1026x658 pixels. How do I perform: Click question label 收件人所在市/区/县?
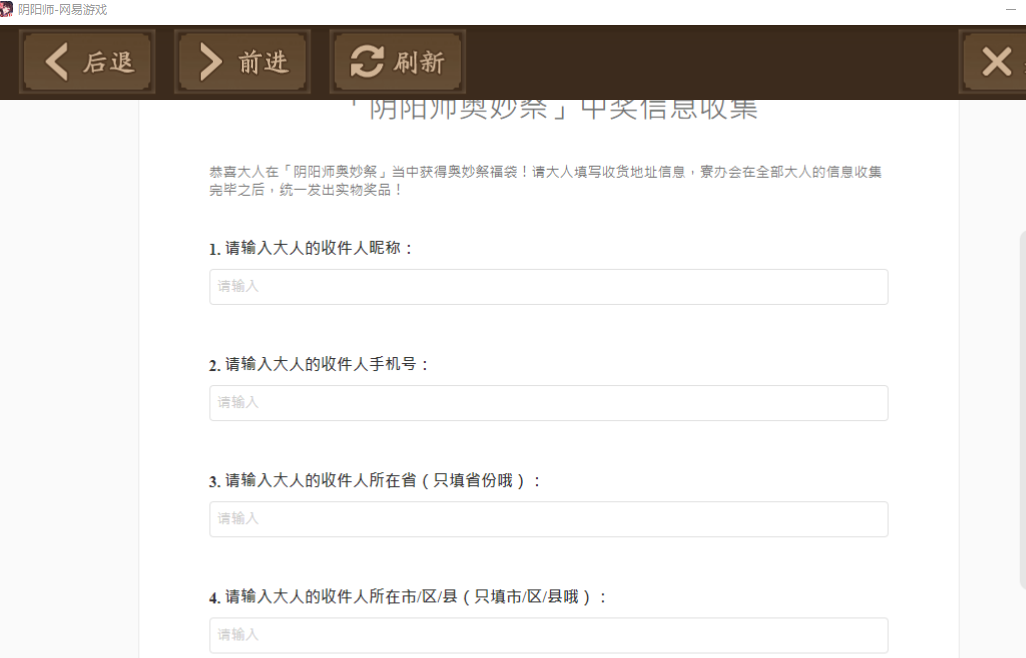point(408,597)
